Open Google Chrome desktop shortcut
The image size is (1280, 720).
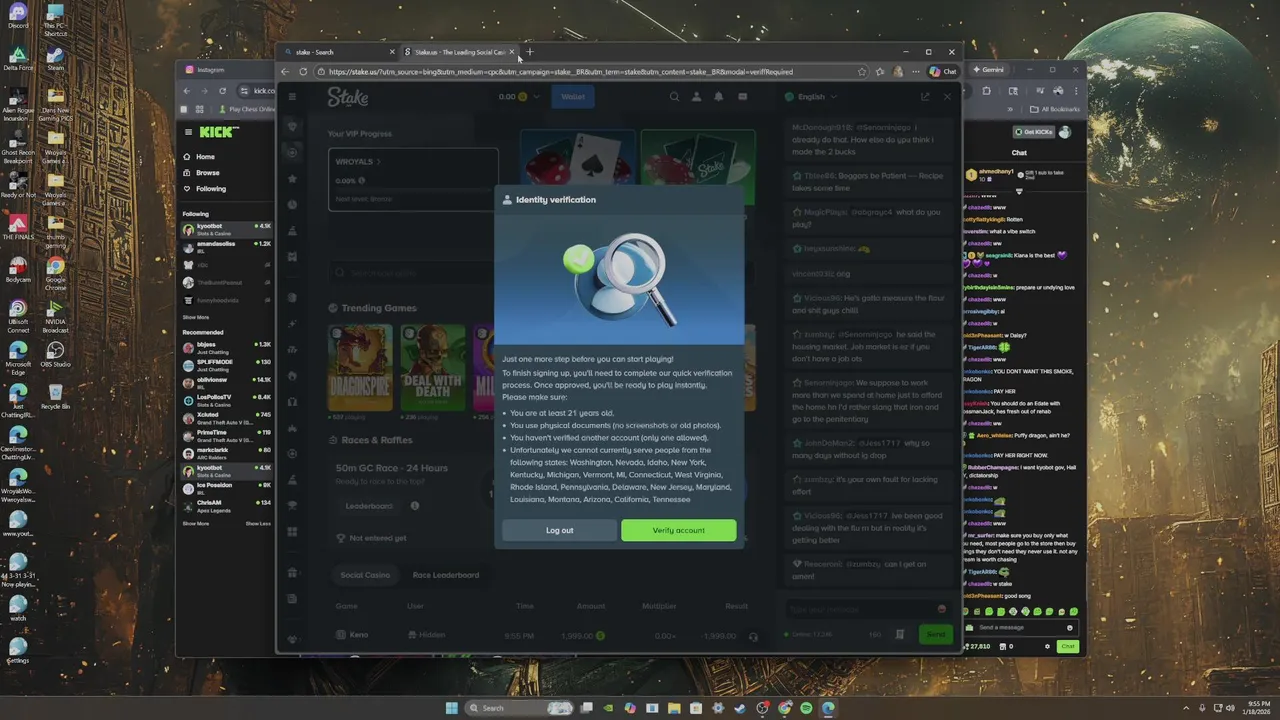tap(55, 272)
